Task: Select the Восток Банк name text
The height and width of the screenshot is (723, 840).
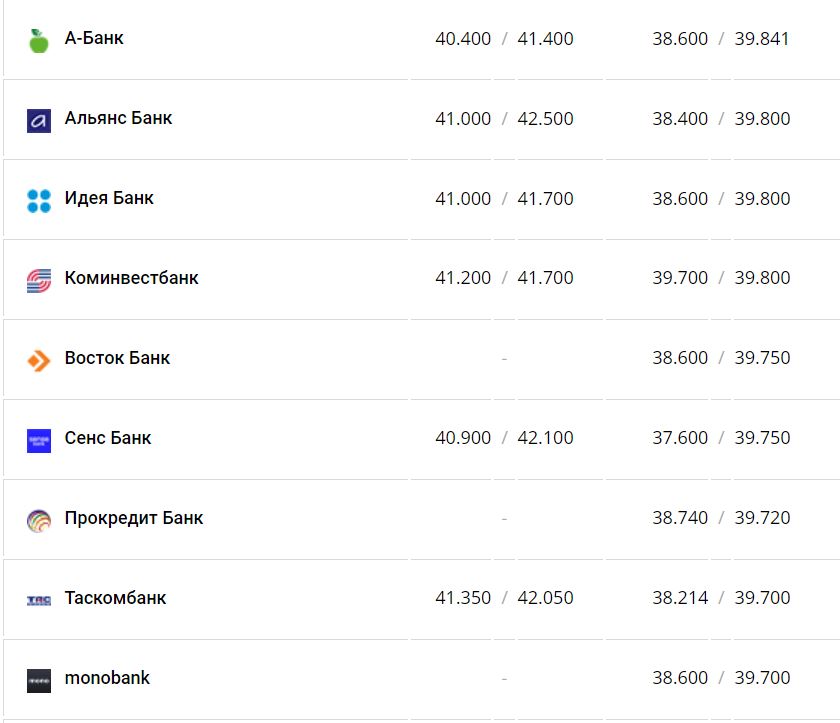Action: click(117, 358)
